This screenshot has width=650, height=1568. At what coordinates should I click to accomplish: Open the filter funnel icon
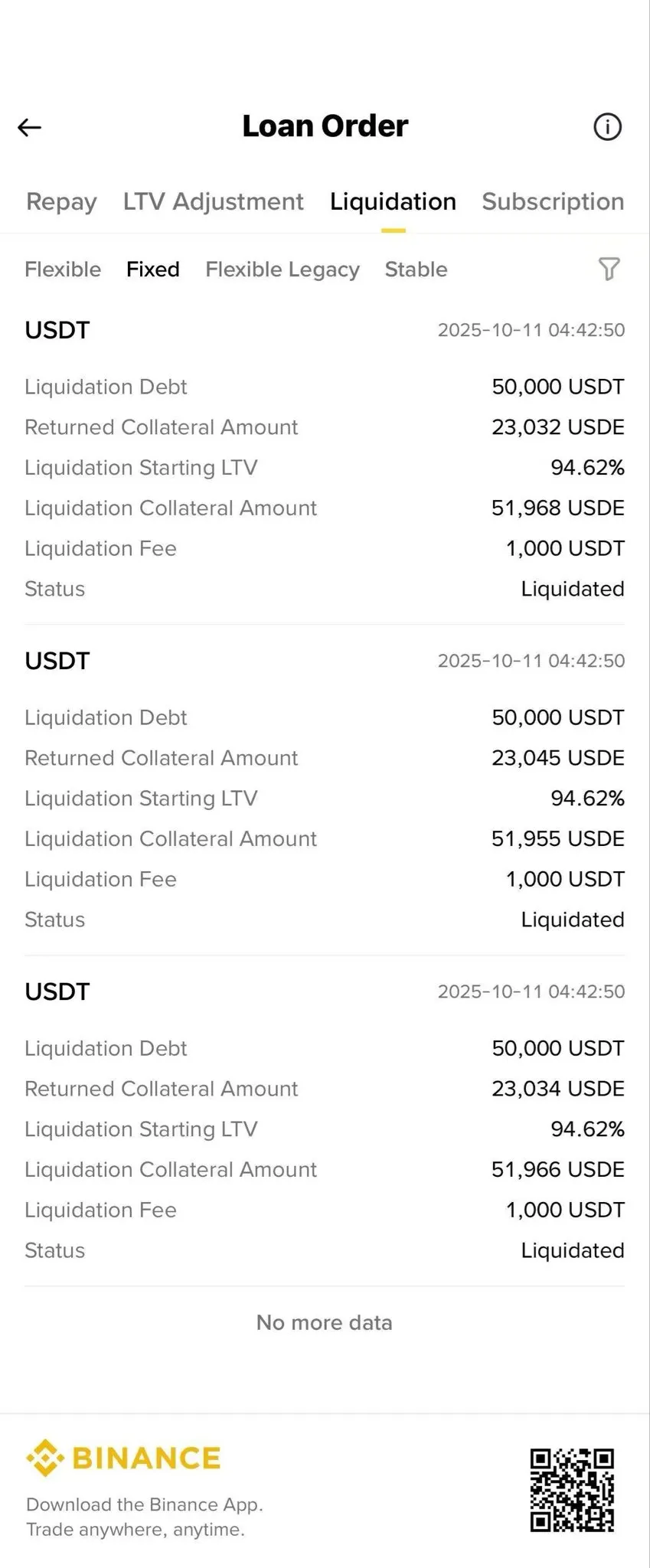pyautogui.click(x=609, y=269)
